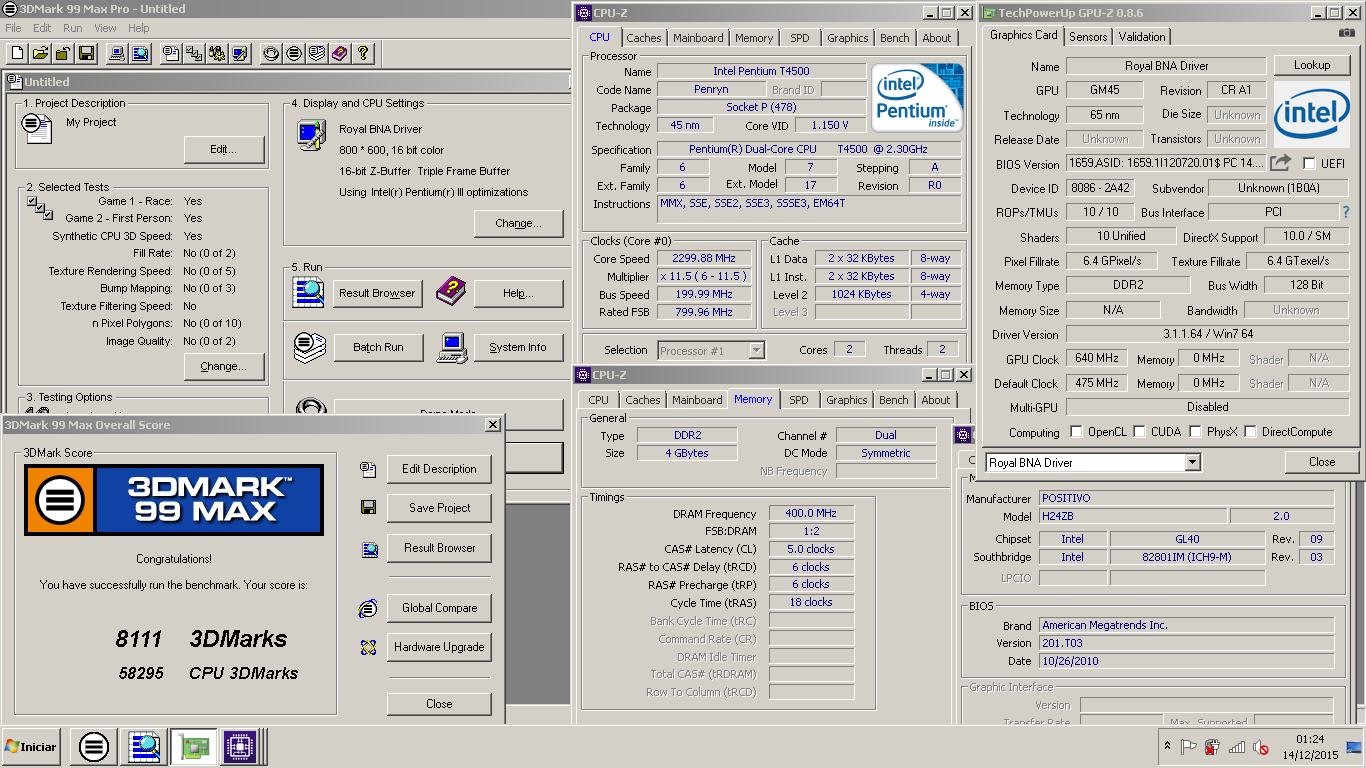The height and width of the screenshot is (768, 1366).
Task: Click the Intel Pentium T4500 name field
Action: tap(761, 72)
